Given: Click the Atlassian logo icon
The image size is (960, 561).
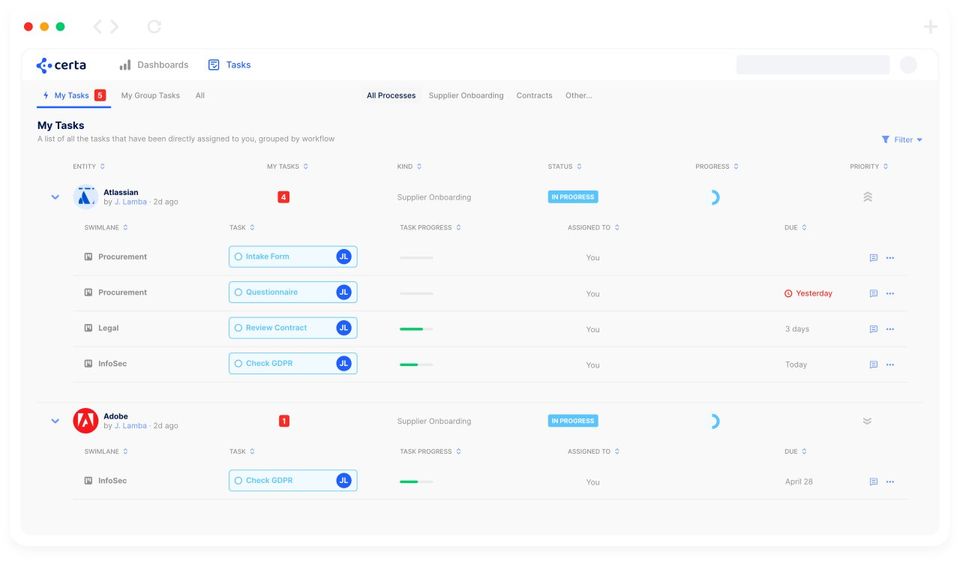Looking at the screenshot, I should [x=85, y=197].
